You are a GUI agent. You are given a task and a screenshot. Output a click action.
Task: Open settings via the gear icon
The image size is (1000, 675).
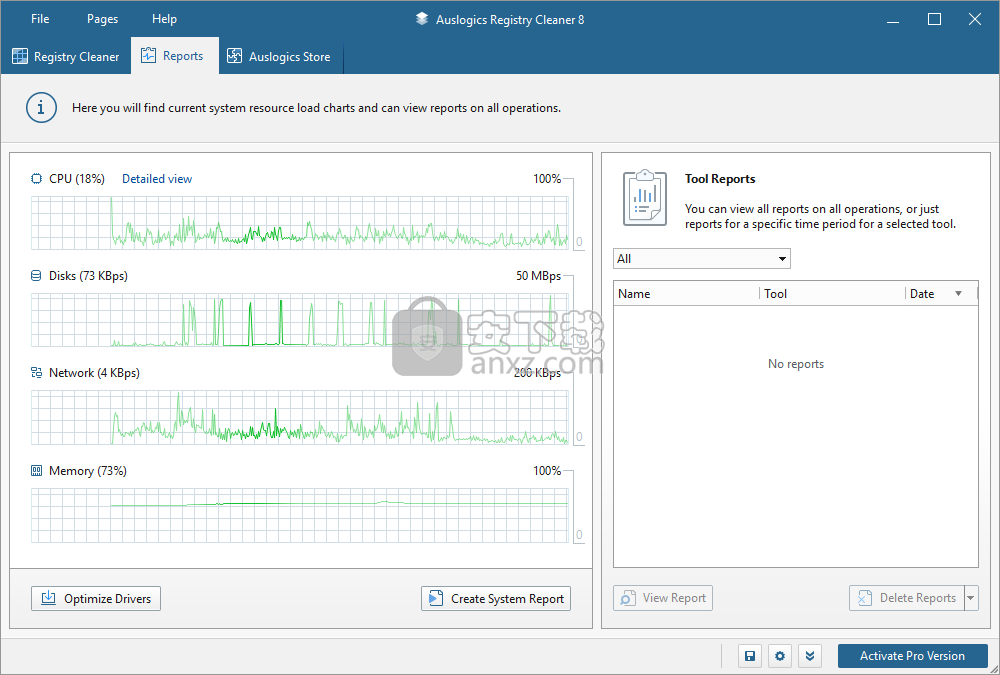click(780, 656)
